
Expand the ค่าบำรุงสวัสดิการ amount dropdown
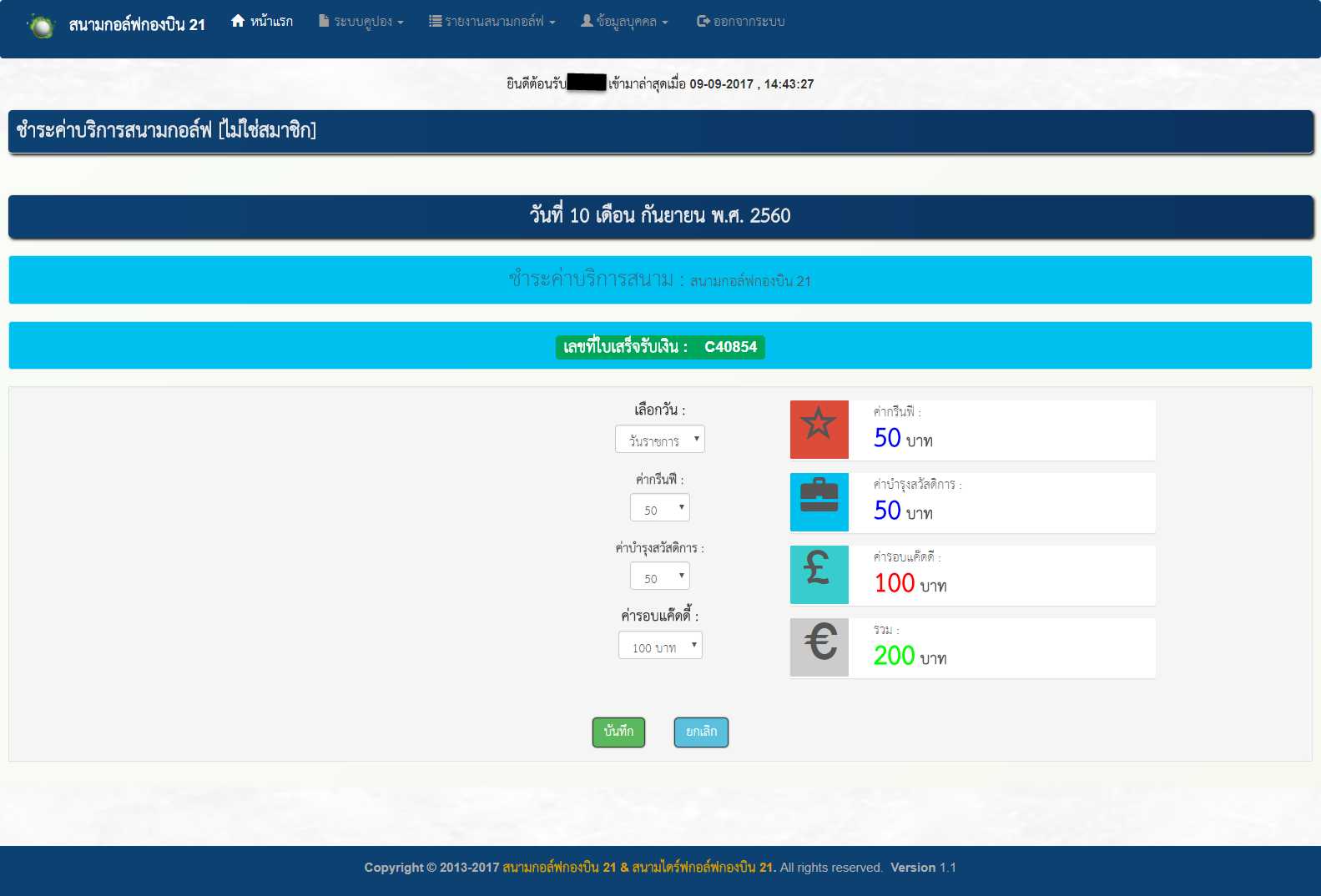(x=659, y=576)
